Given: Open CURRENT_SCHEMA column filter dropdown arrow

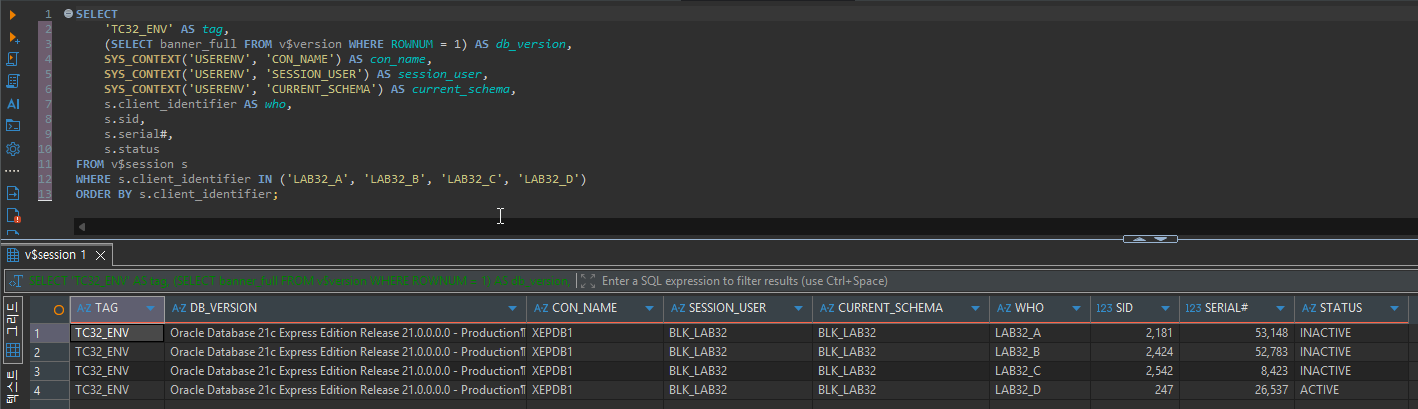Looking at the screenshot, I should point(976,308).
